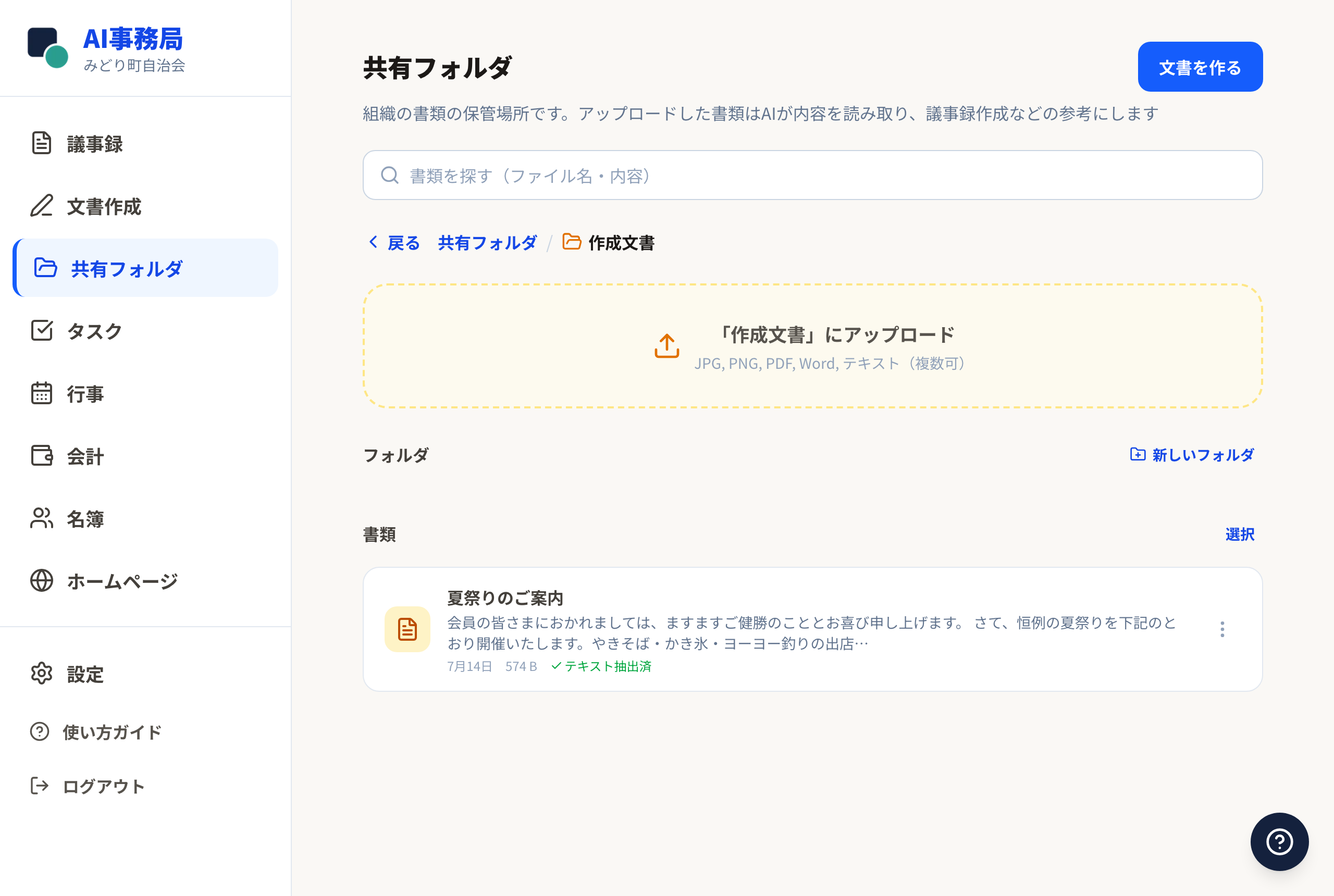Open 会計 in the sidebar
This screenshot has width=1334, height=896.
pyautogui.click(x=145, y=455)
